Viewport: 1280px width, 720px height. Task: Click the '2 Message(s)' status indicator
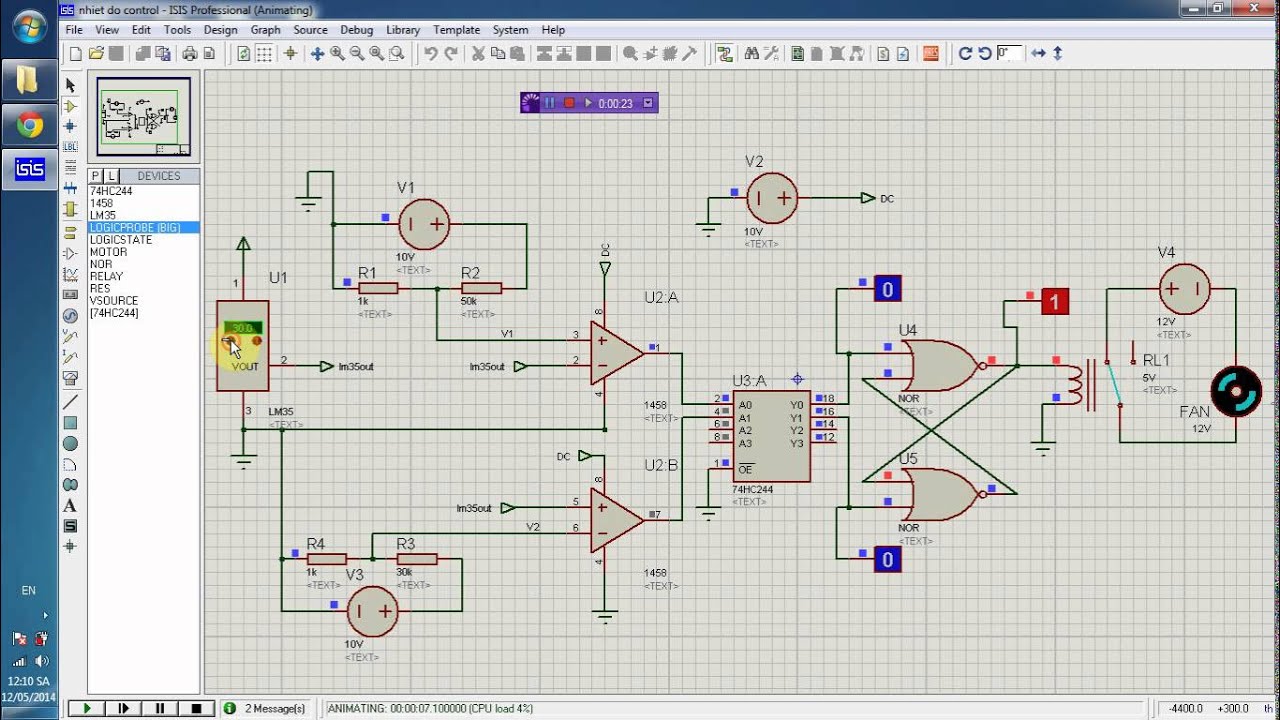(265, 709)
